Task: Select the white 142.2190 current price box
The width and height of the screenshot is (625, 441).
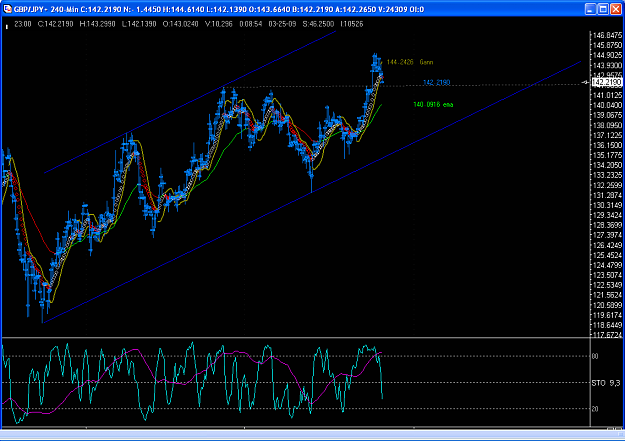Action: (x=607, y=83)
